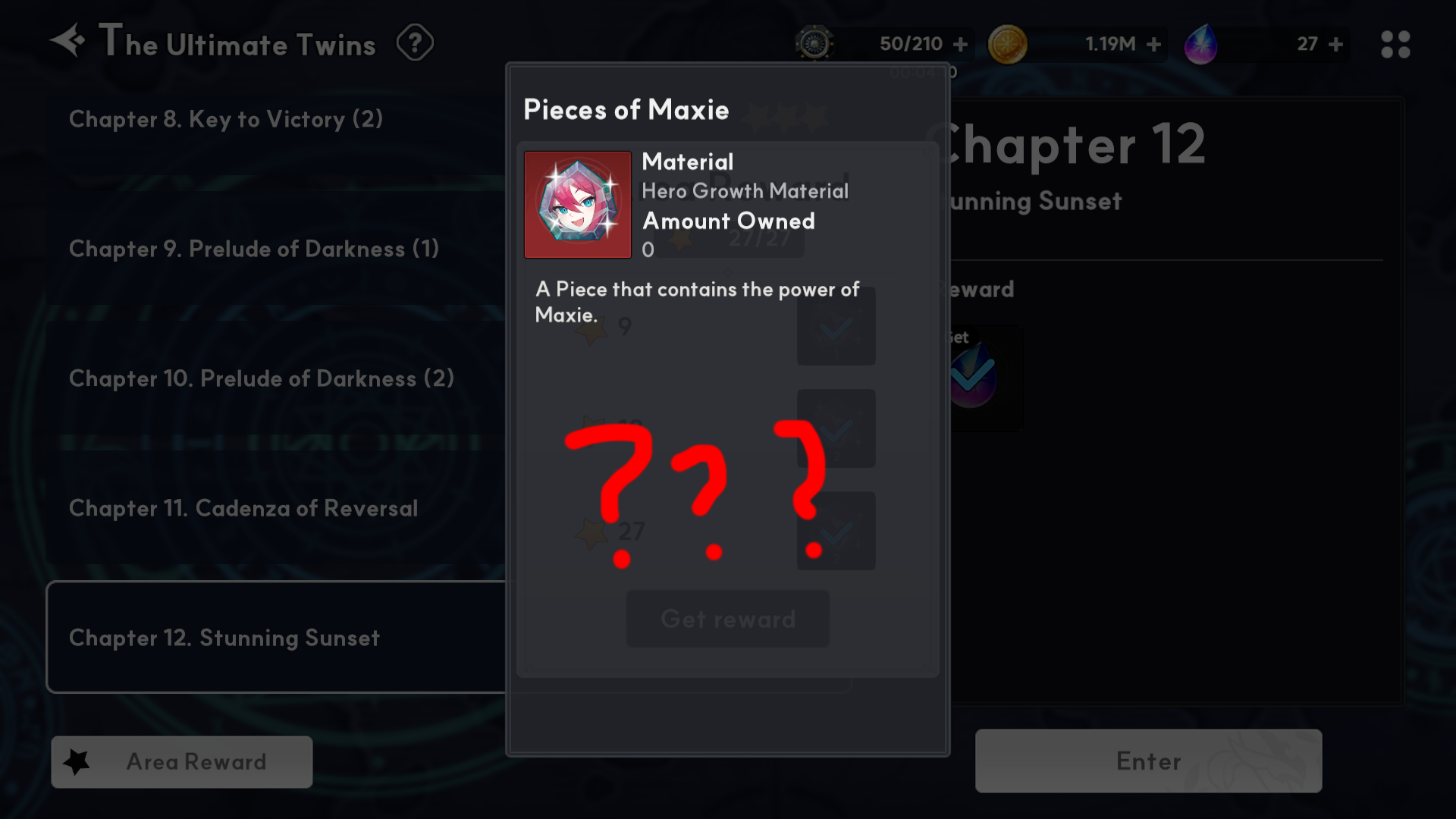1456x819 pixels.
Task: Tap the gold coin currency icon
Action: tap(1007, 44)
